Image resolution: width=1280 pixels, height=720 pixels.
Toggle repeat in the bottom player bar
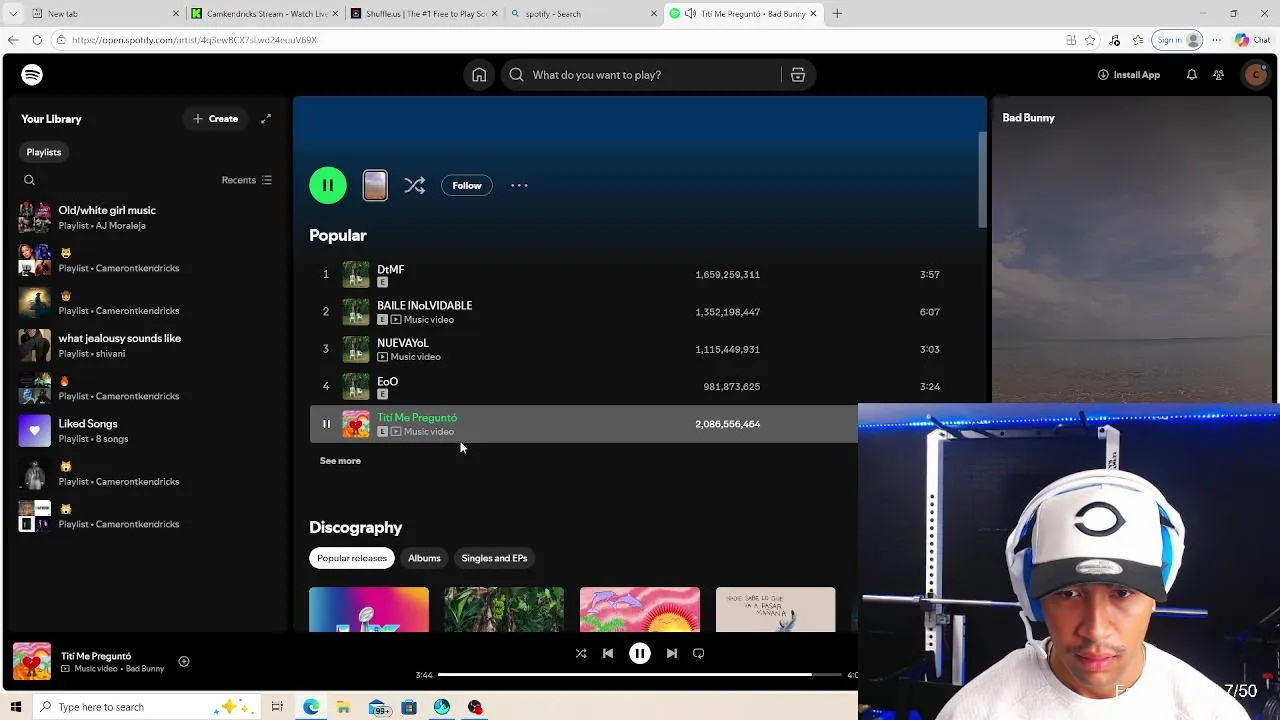point(699,653)
